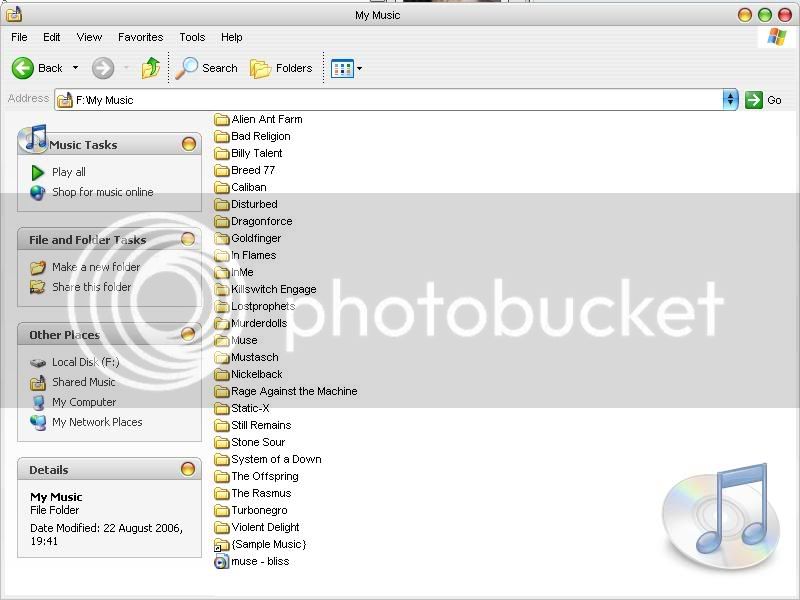The width and height of the screenshot is (800, 600).
Task: Open the Back history dropdown arrow
Action: click(x=76, y=67)
